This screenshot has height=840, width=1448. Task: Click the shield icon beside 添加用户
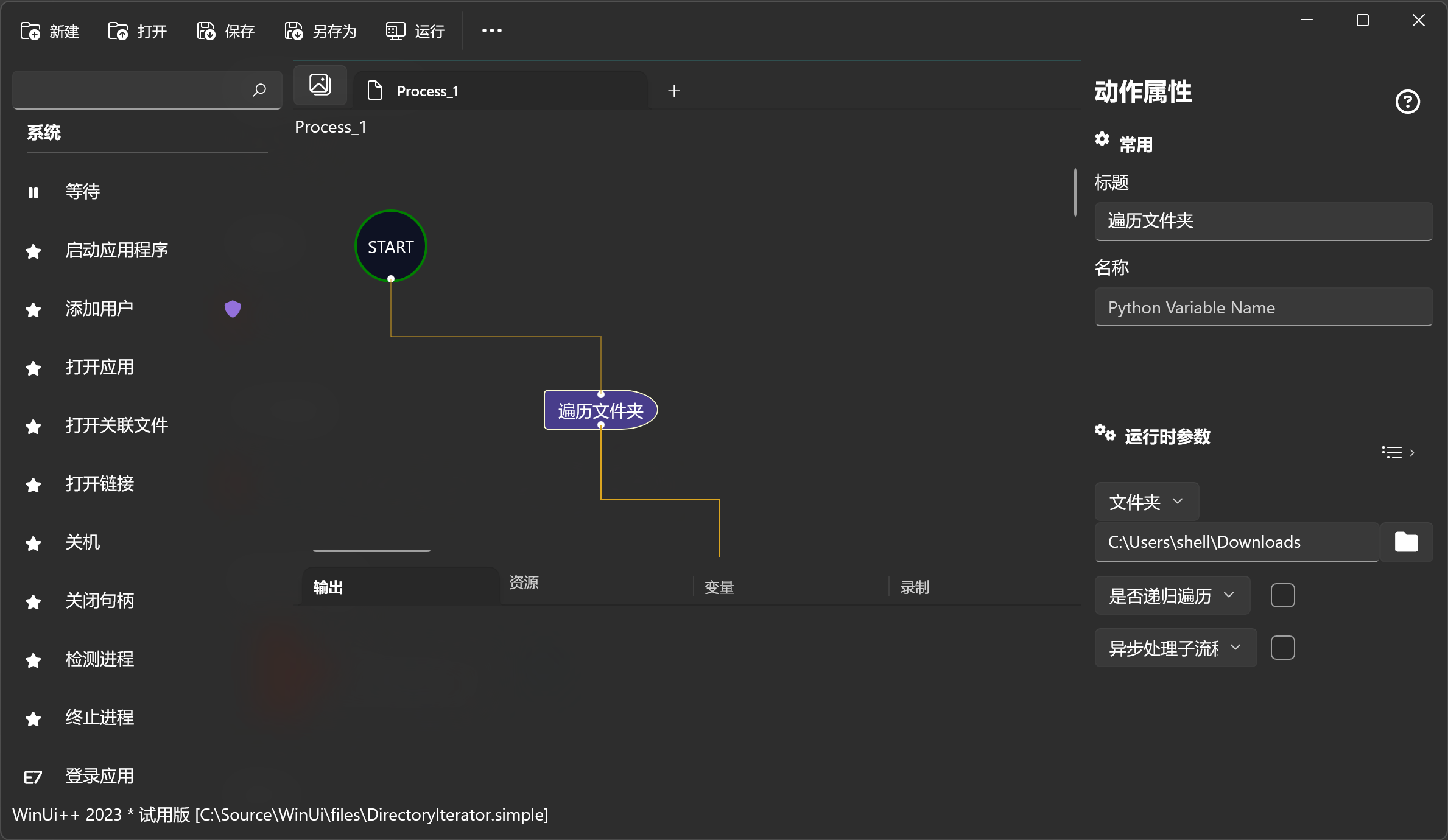233,309
